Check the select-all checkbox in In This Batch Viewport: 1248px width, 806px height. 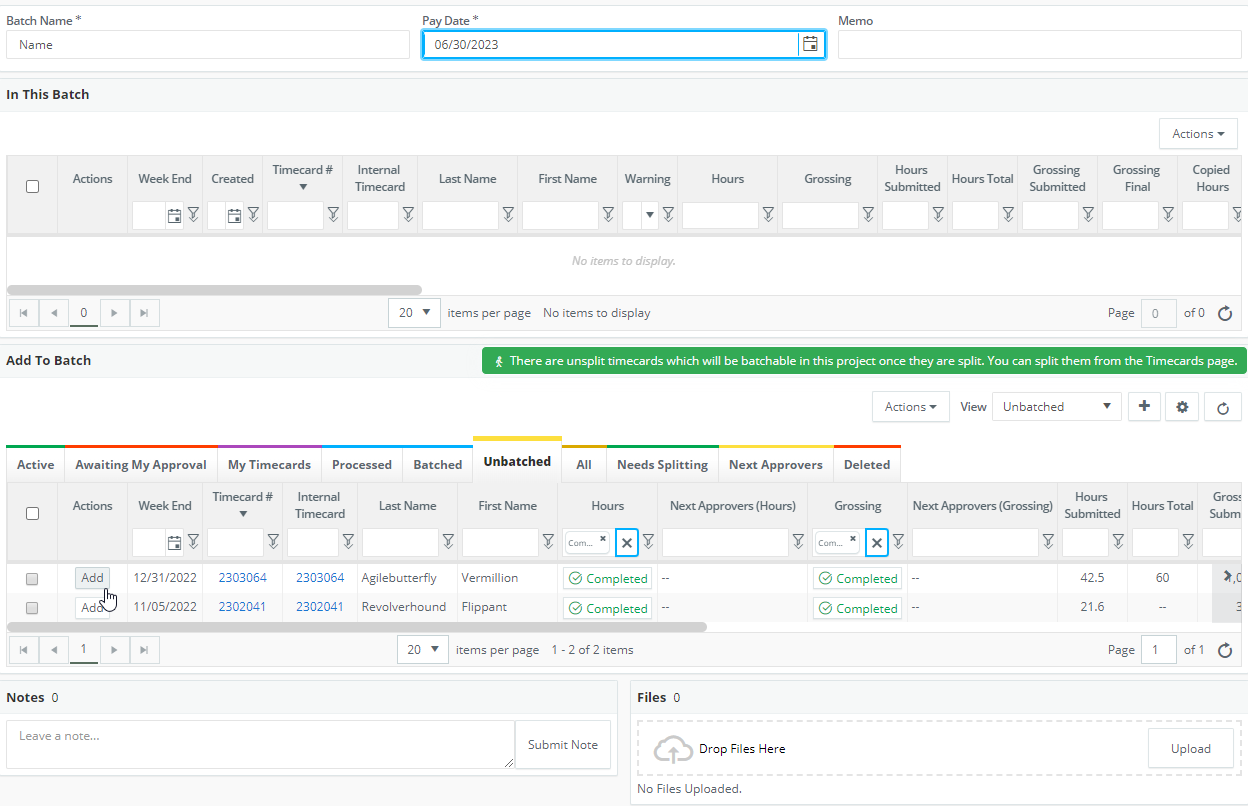coord(32,185)
